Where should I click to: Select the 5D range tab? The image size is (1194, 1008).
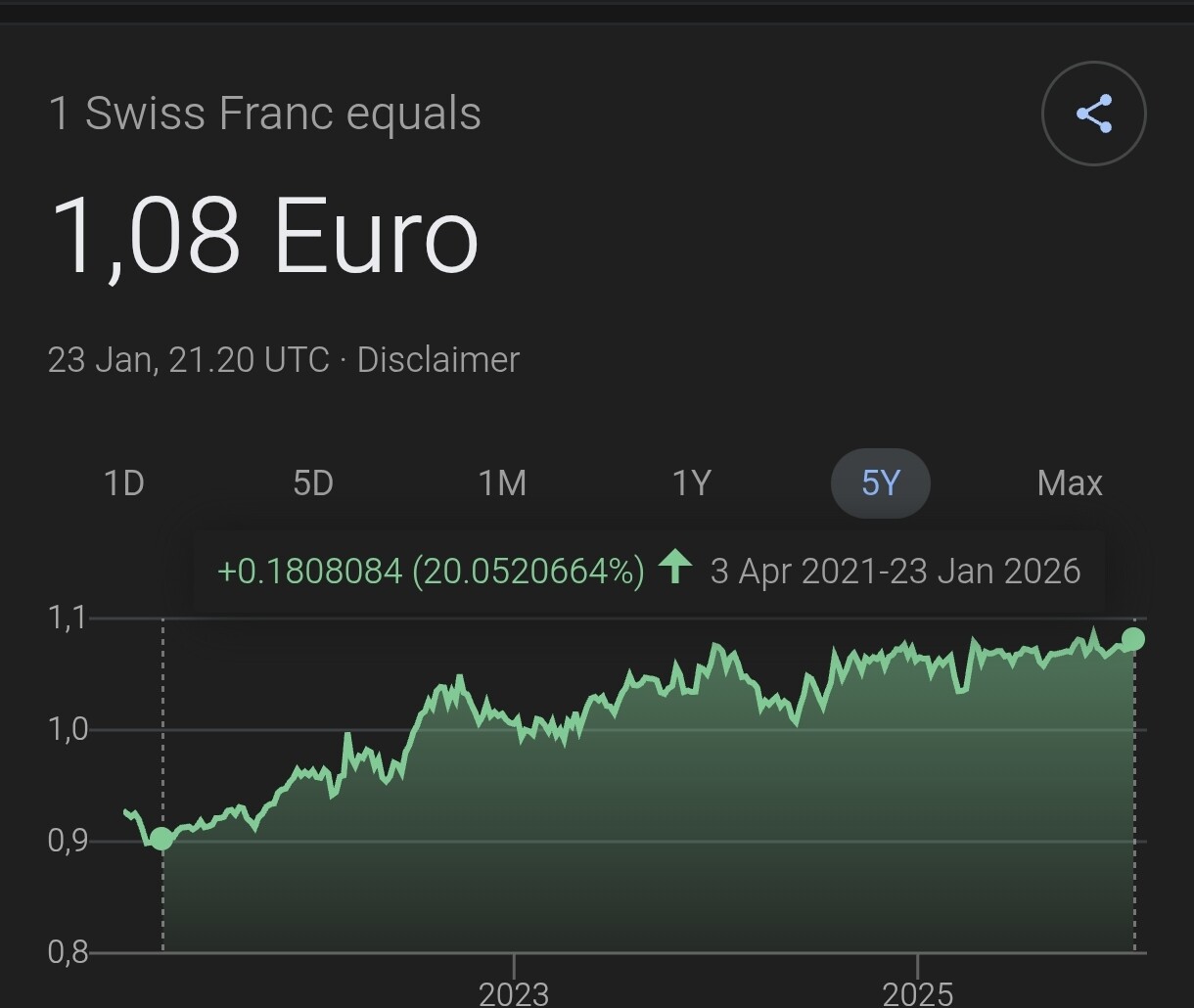click(313, 483)
